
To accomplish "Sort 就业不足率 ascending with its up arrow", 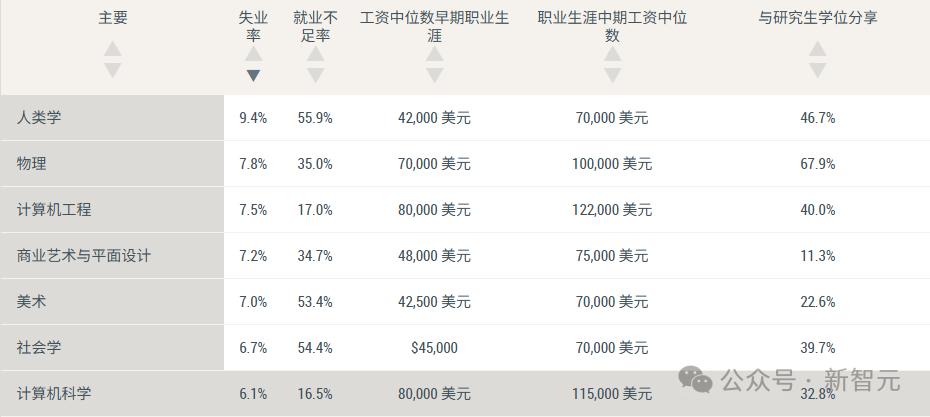I will pyautogui.click(x=315, y=54).
